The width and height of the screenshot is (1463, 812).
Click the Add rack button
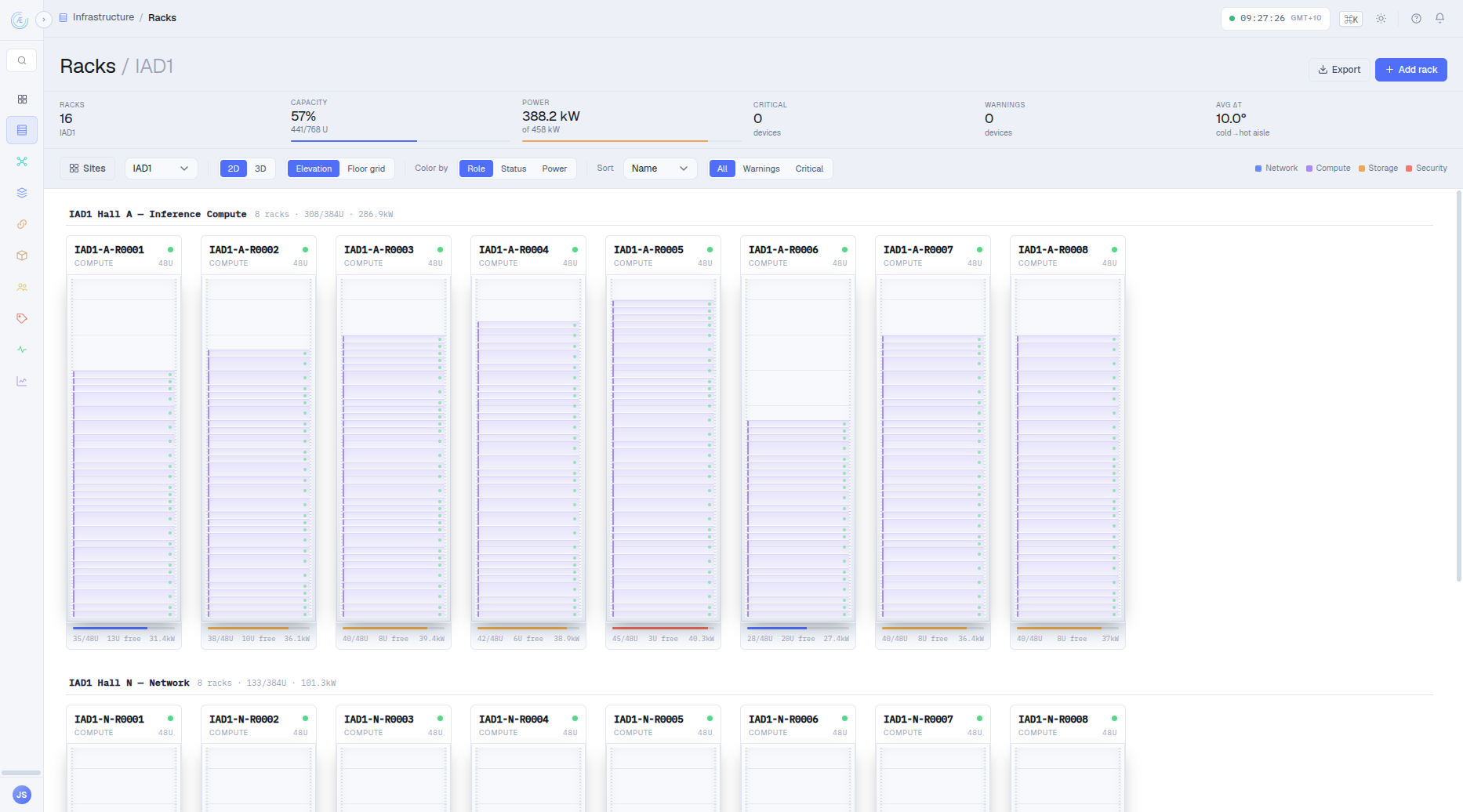pos(1410,70)
